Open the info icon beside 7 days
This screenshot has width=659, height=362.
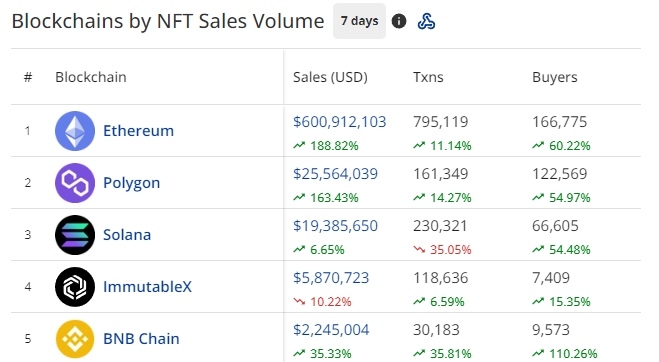pyautogui.click(x=399, y=21)
